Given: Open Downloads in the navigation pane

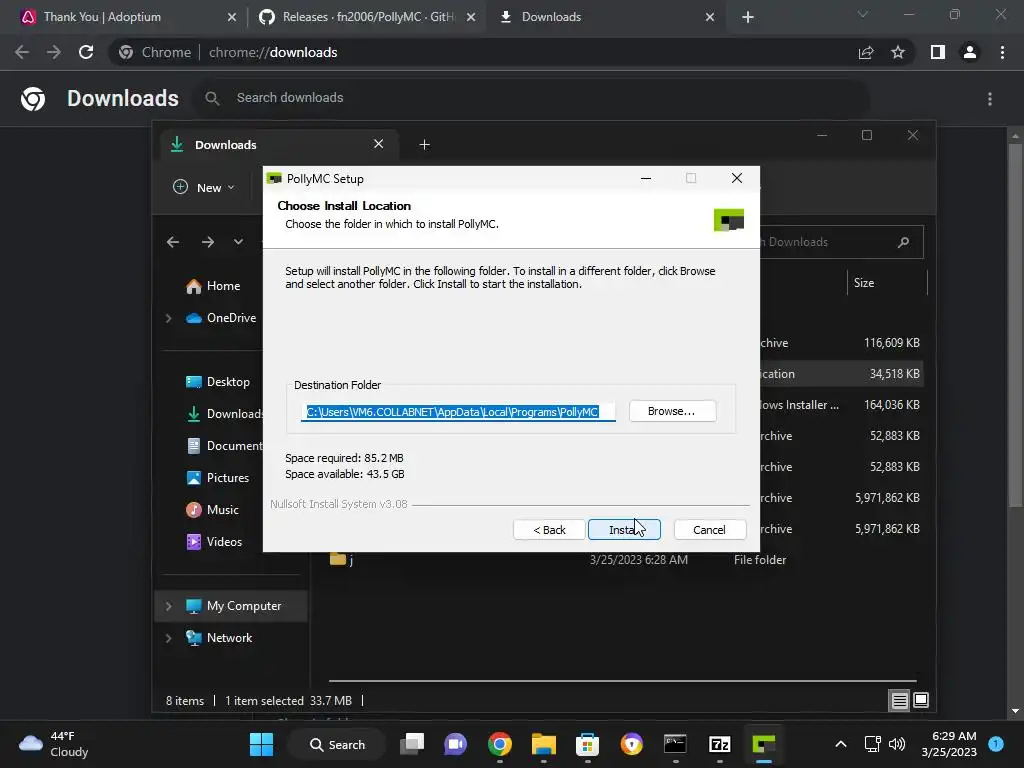Looking at the screenshot, I should click(224, 414).
